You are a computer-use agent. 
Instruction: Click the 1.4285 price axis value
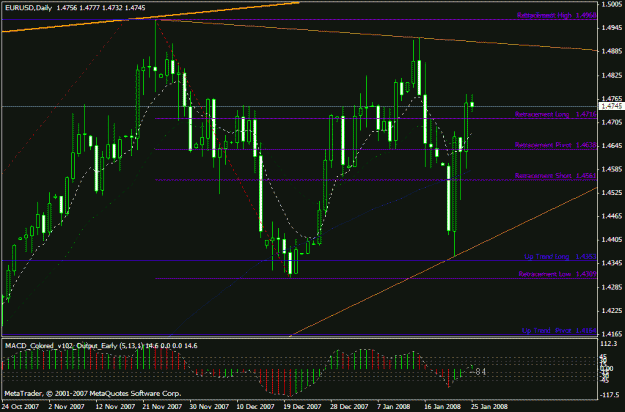(x=612, y=287)
